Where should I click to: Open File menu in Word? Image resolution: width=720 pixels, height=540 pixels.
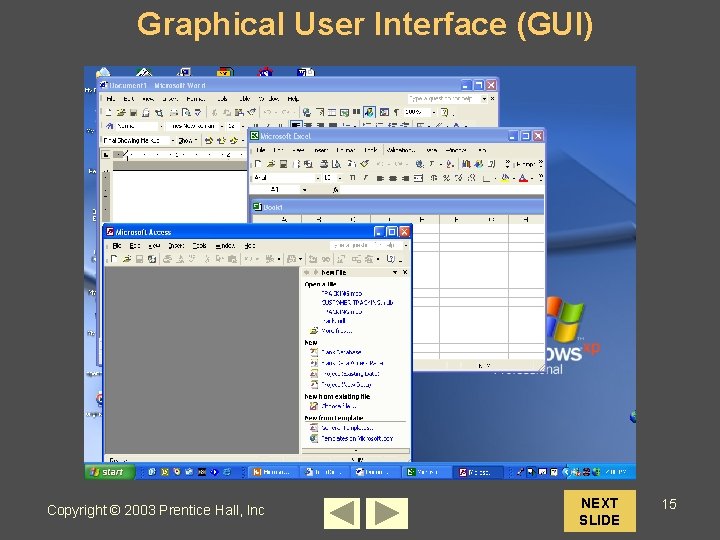[111, 99]
